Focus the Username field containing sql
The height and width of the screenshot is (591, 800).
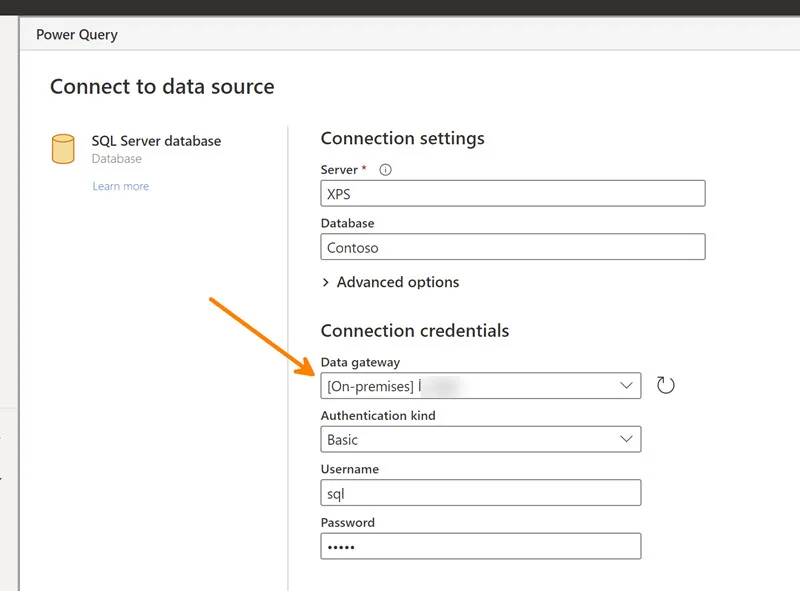481,493
